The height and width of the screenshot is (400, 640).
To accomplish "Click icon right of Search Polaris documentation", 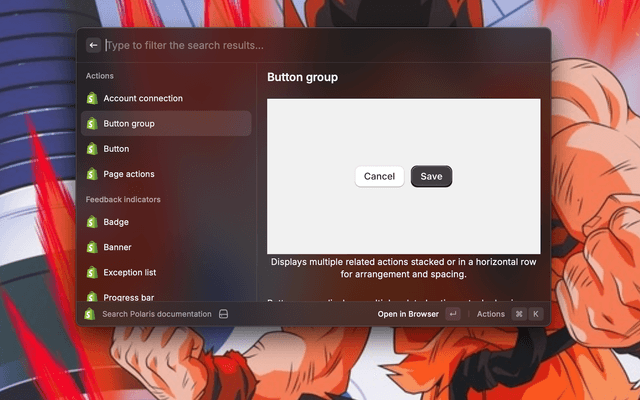I will (x=224, y=314).
